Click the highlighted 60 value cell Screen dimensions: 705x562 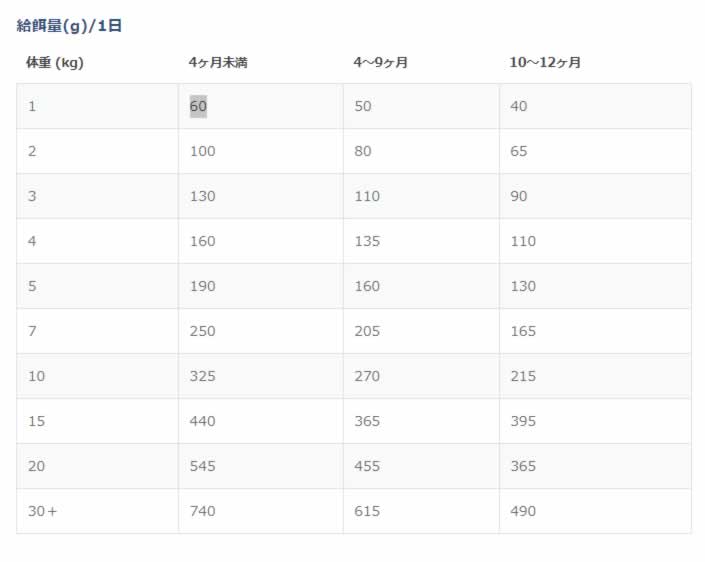198,106
